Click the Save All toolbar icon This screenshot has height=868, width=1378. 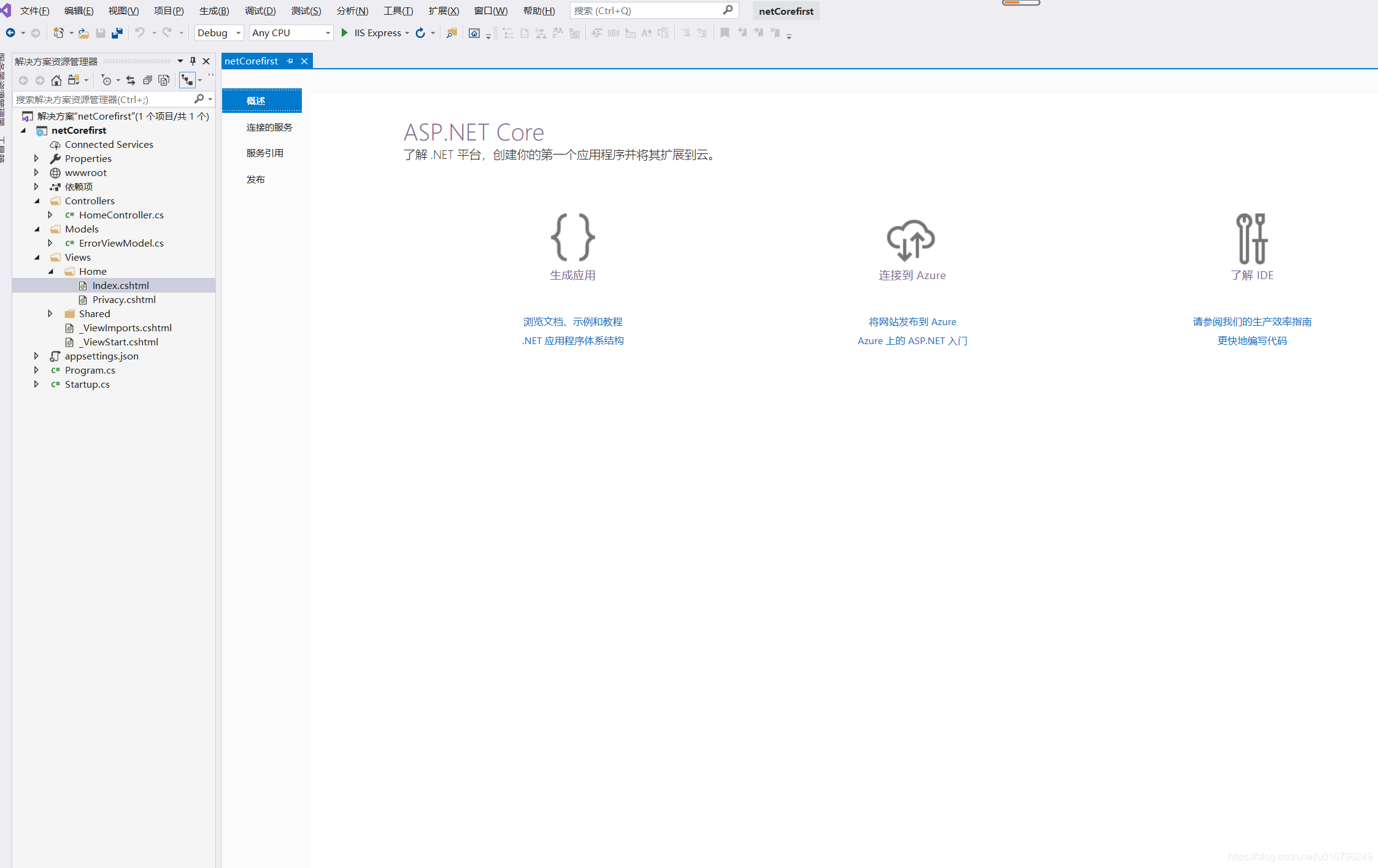[x=117, y=33]
